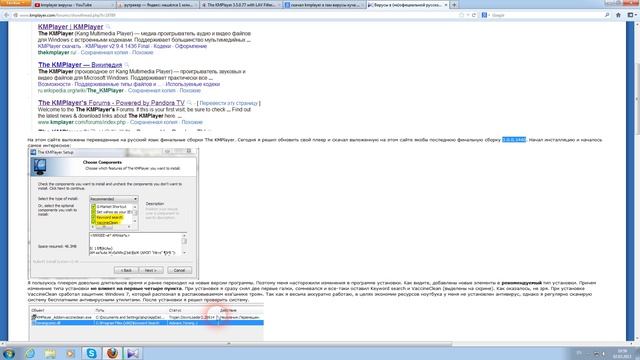Click the 'Возможности' sublink under Wikipedia result
This screenshot has height=360, width=640.
(54, 84)
